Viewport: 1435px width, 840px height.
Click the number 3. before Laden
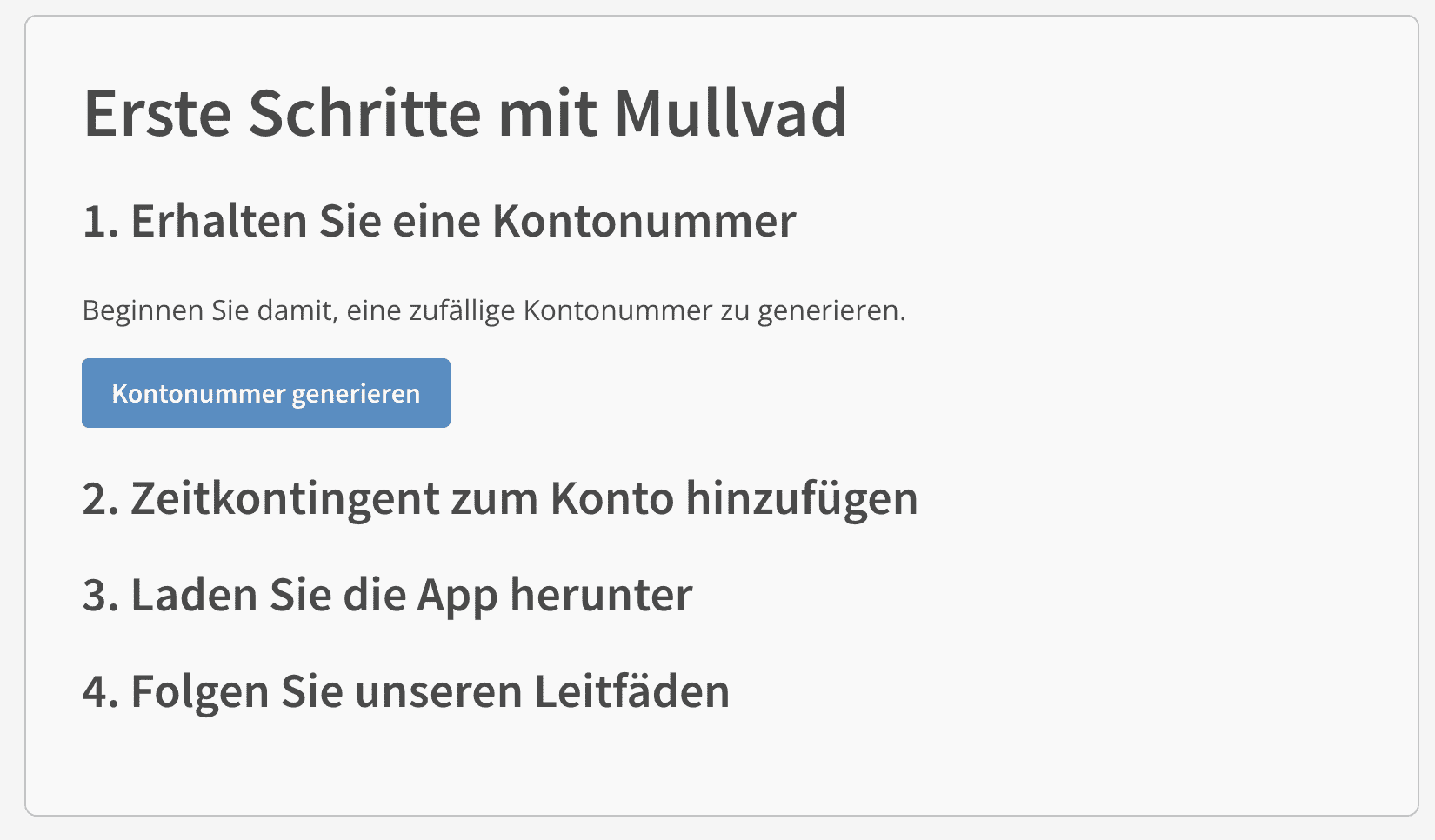(x=100, y=596)
